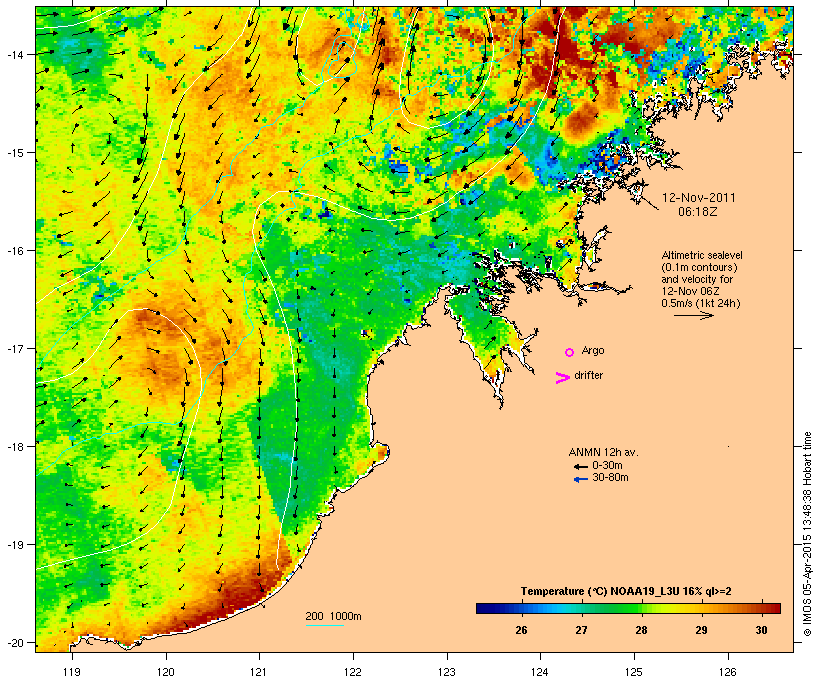Click the longitude axis label 123

coord(447,672)
